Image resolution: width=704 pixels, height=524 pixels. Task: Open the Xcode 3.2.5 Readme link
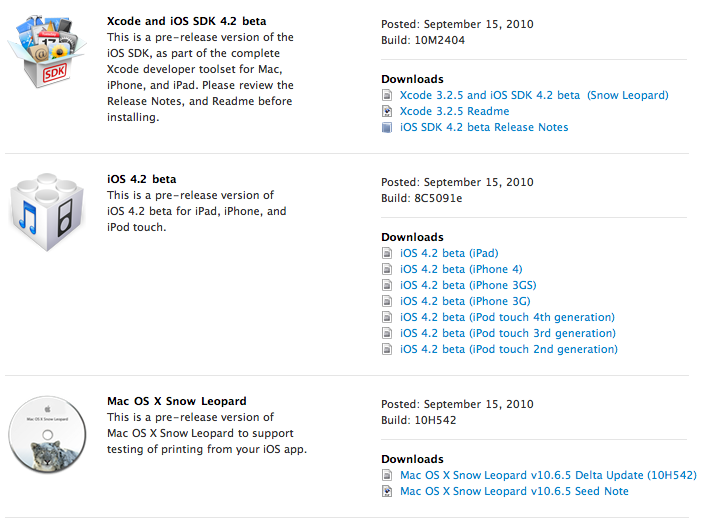454,111
